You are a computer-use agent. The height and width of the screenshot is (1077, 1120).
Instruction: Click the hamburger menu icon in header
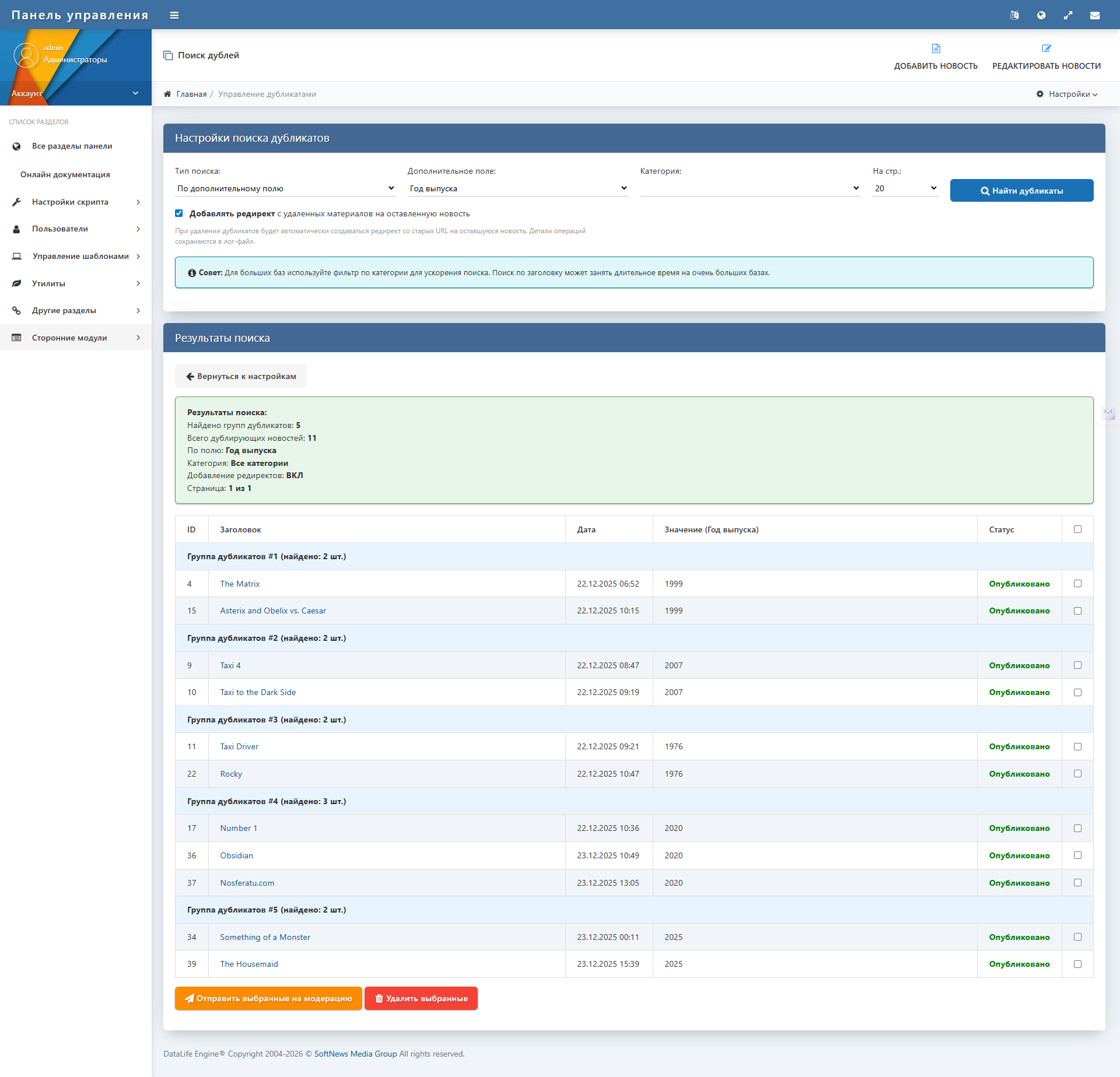(174, 15)
